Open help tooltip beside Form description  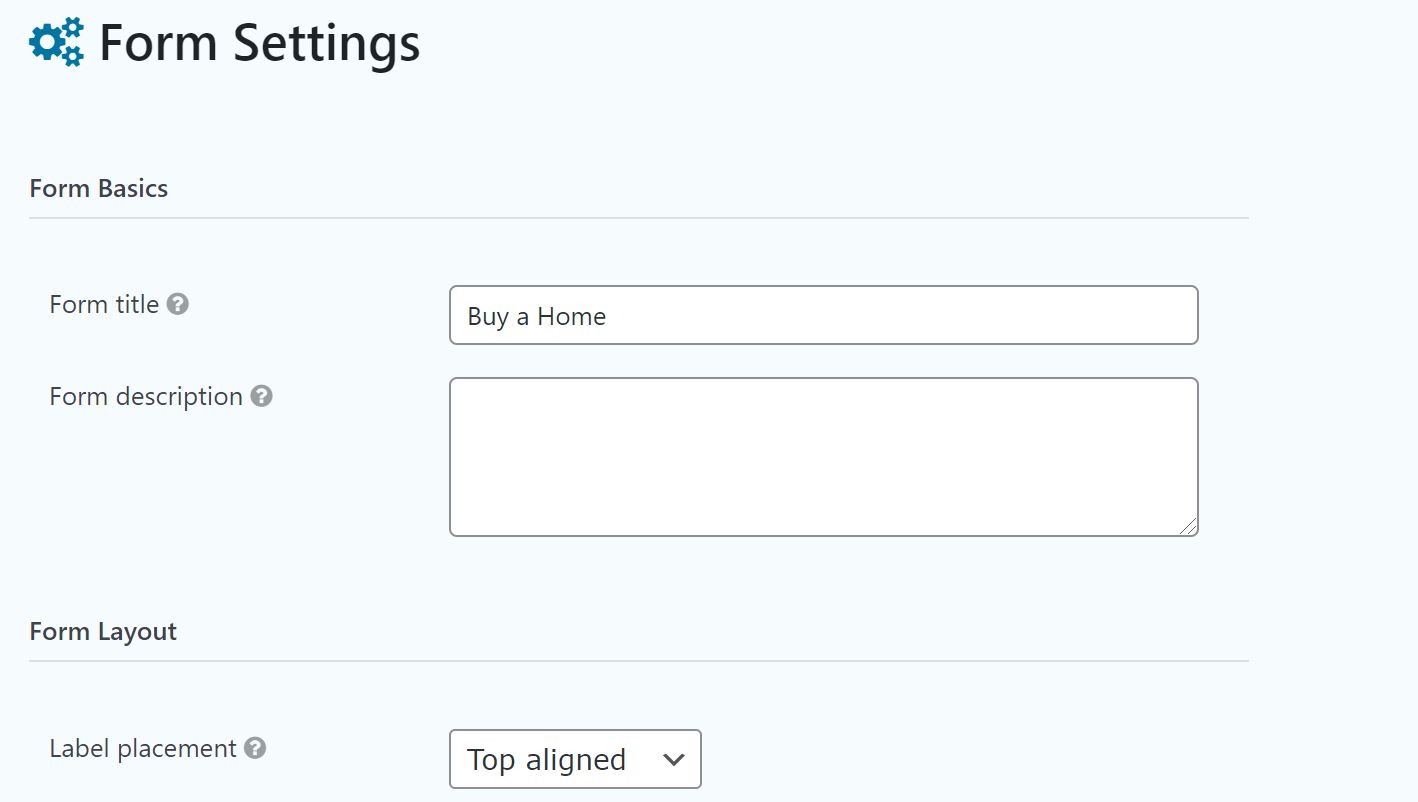click(261, 396)
